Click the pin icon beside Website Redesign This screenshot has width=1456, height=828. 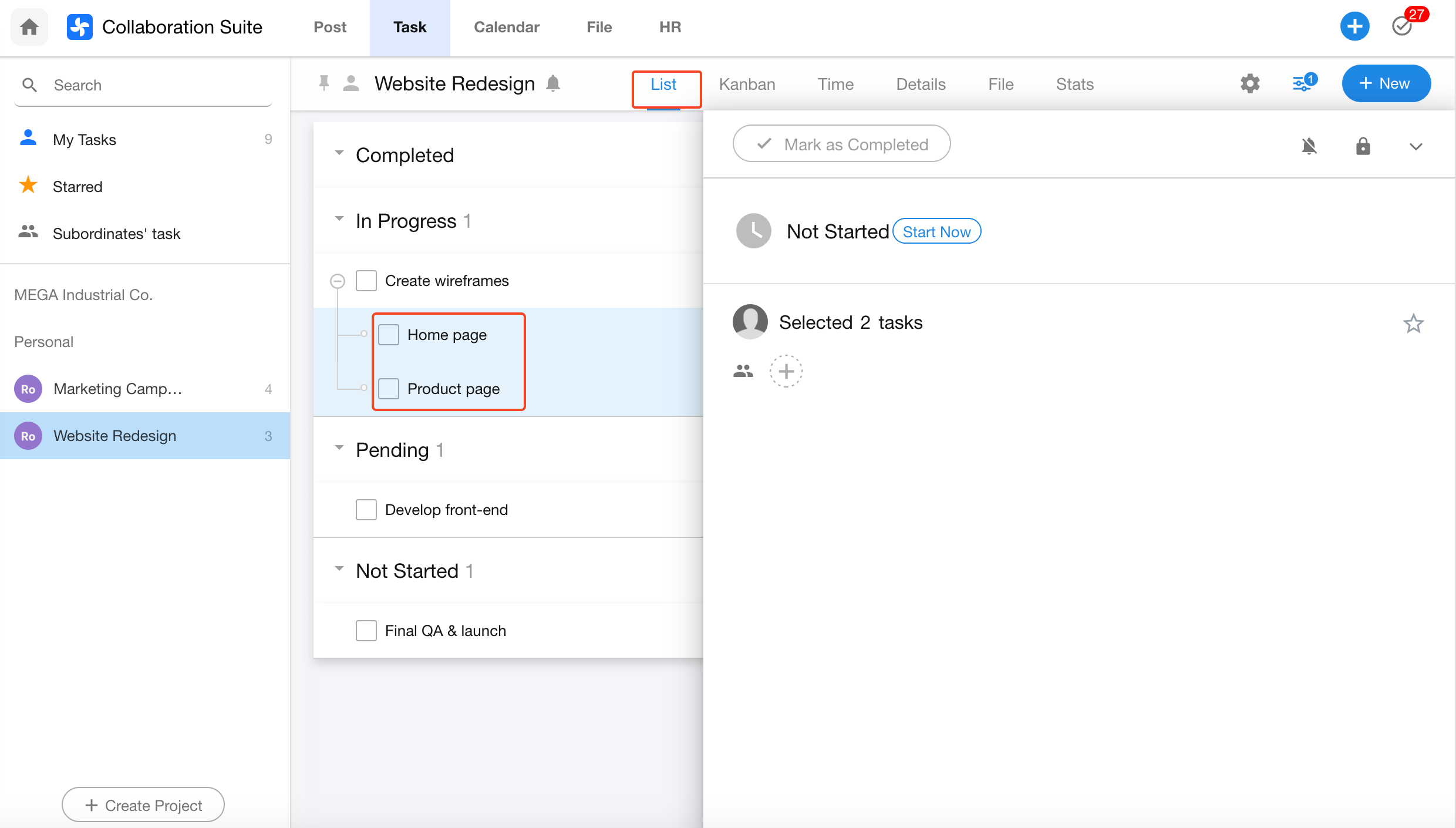coord(323,83)
